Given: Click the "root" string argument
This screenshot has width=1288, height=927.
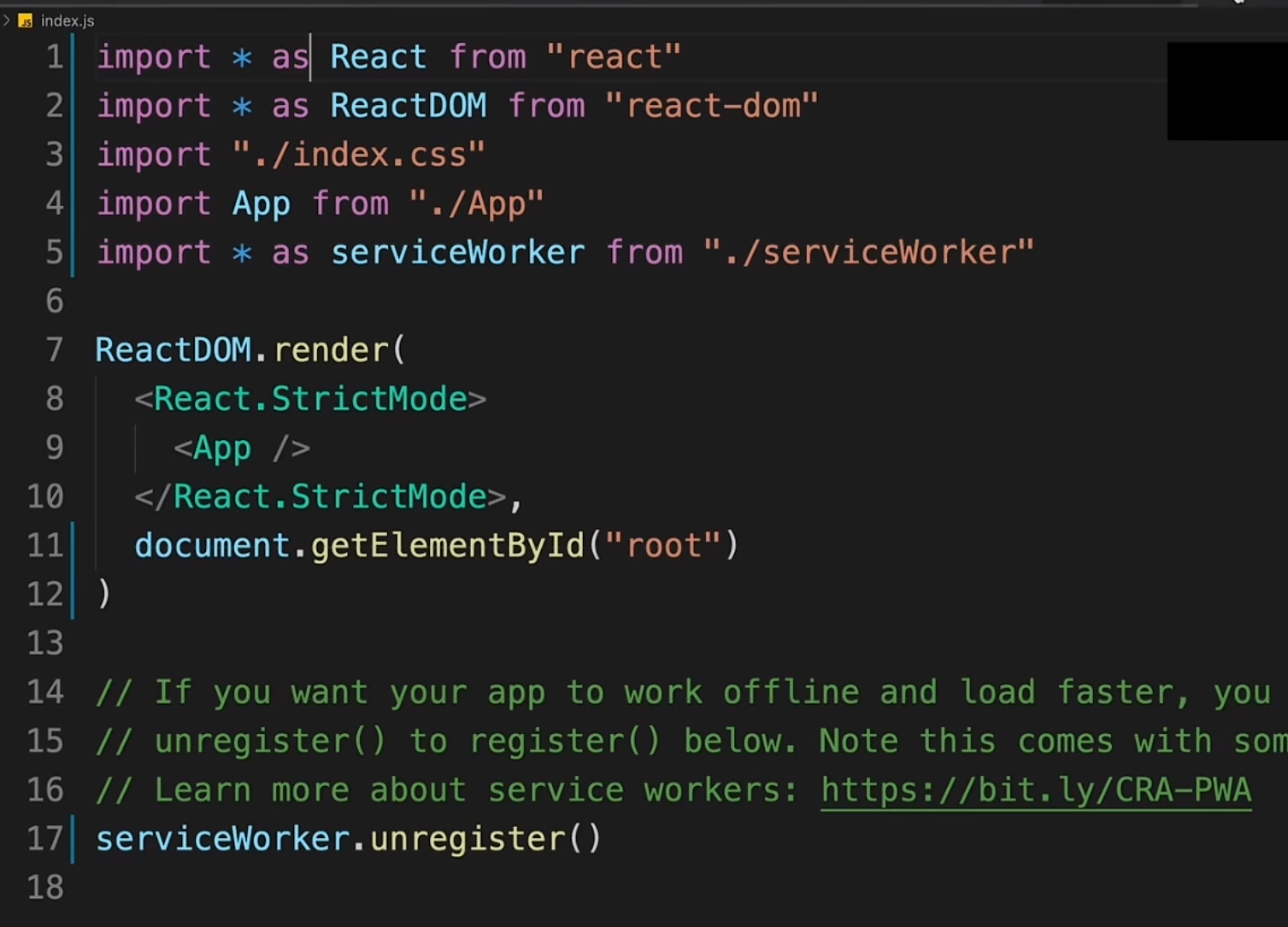Looking at the screenshot, I should pyautogui.click(x=662, y=546).
